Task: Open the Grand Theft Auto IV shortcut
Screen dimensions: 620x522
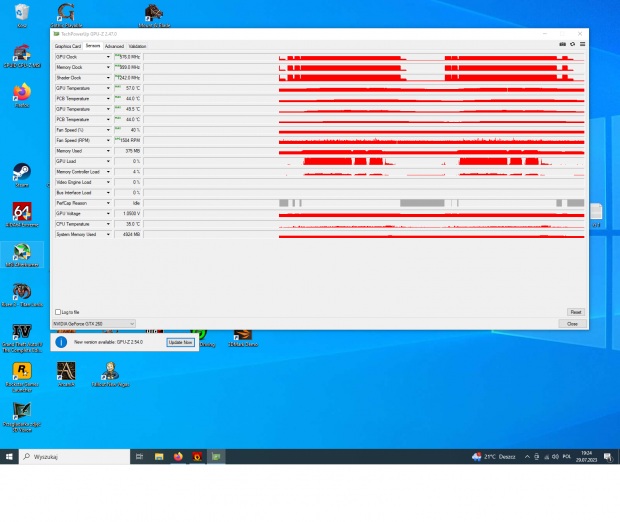Action: (x=22, y=332)
